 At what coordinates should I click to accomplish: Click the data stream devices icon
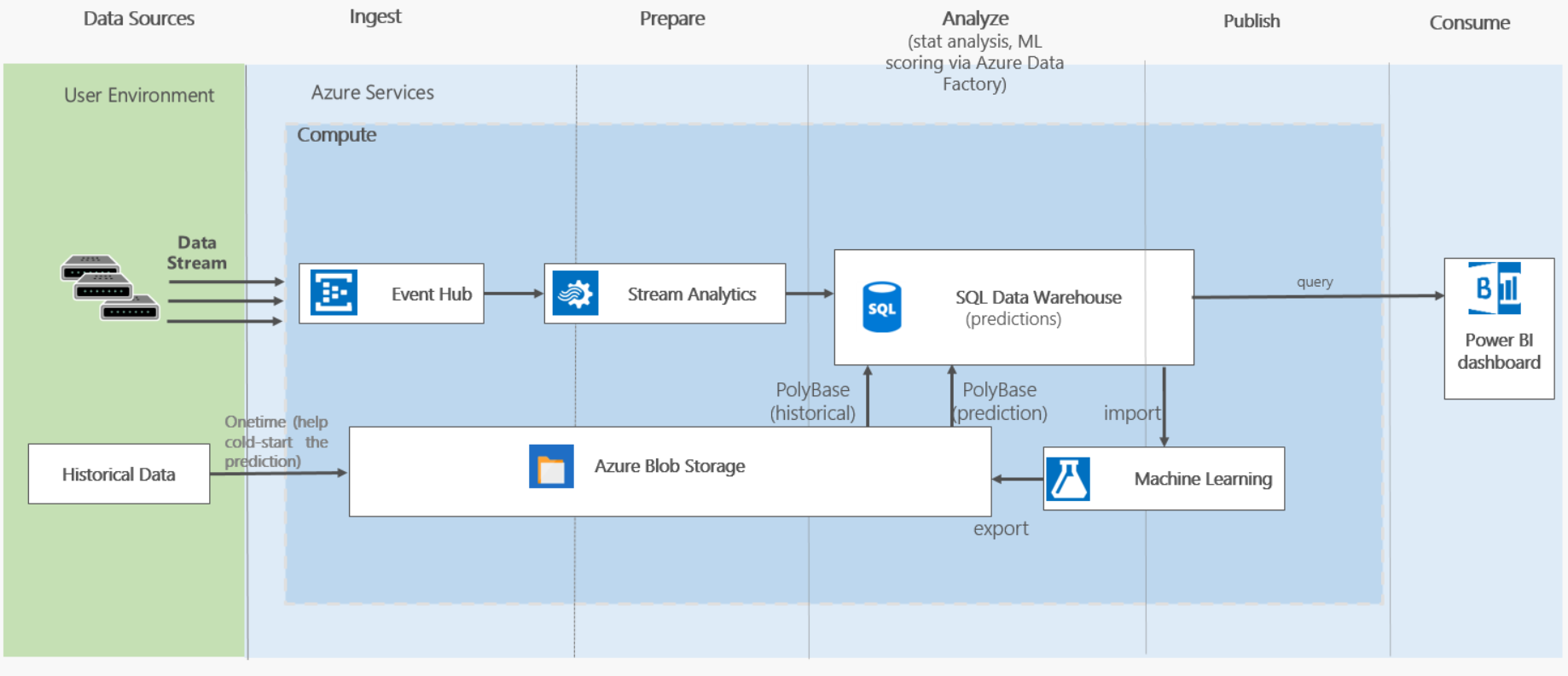(110, 288)
